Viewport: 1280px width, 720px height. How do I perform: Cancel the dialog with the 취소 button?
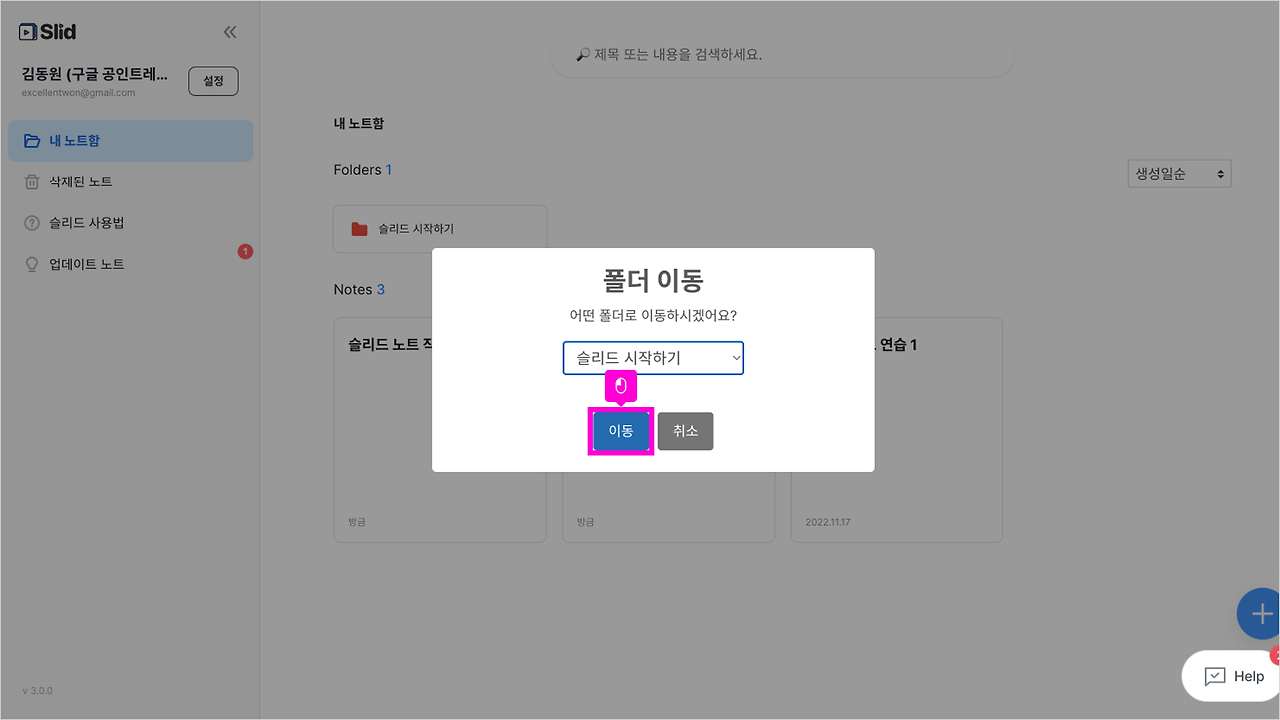click(685, 431)
